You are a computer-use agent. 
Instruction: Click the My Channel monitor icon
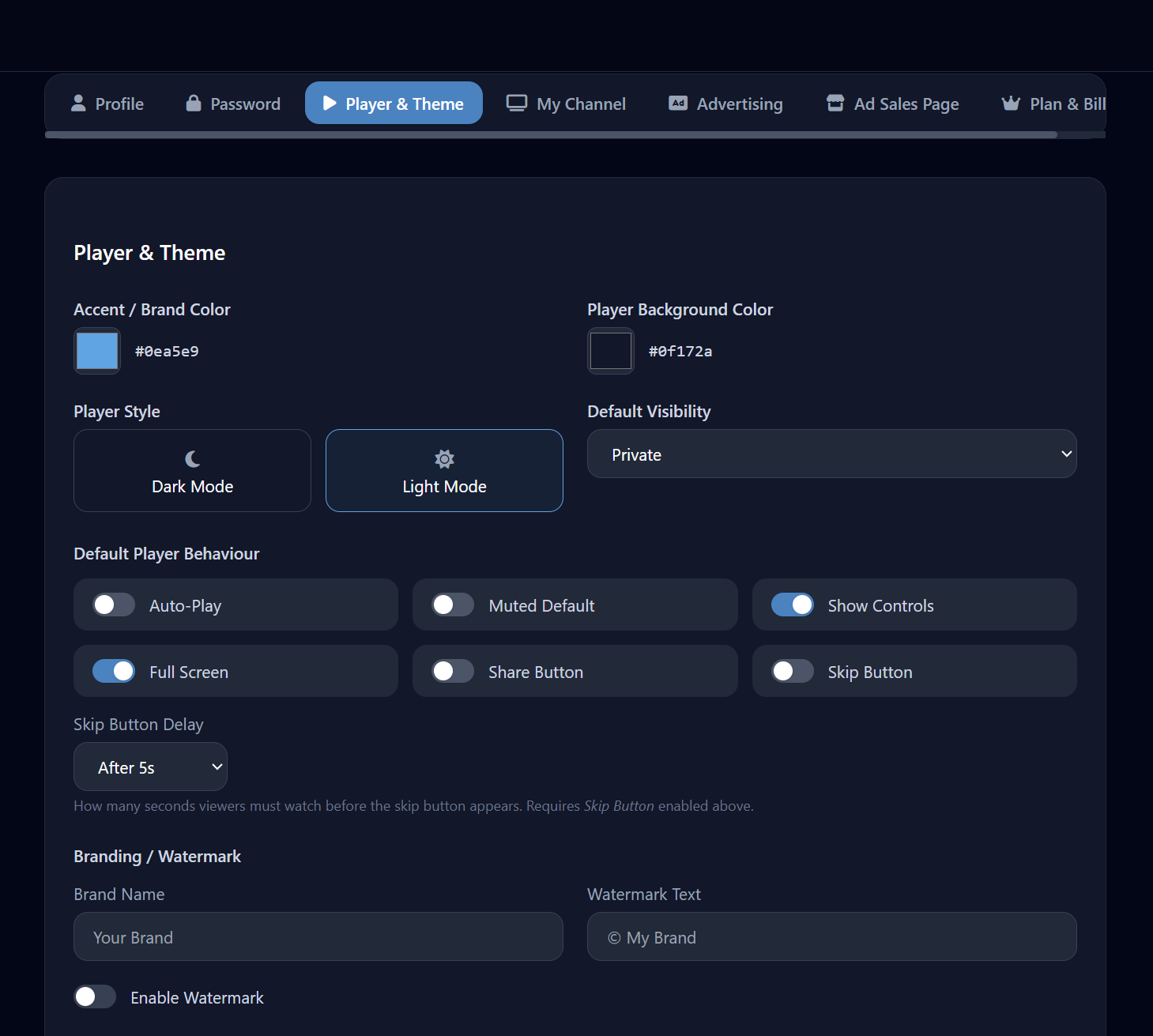click(x=517, y=104)
